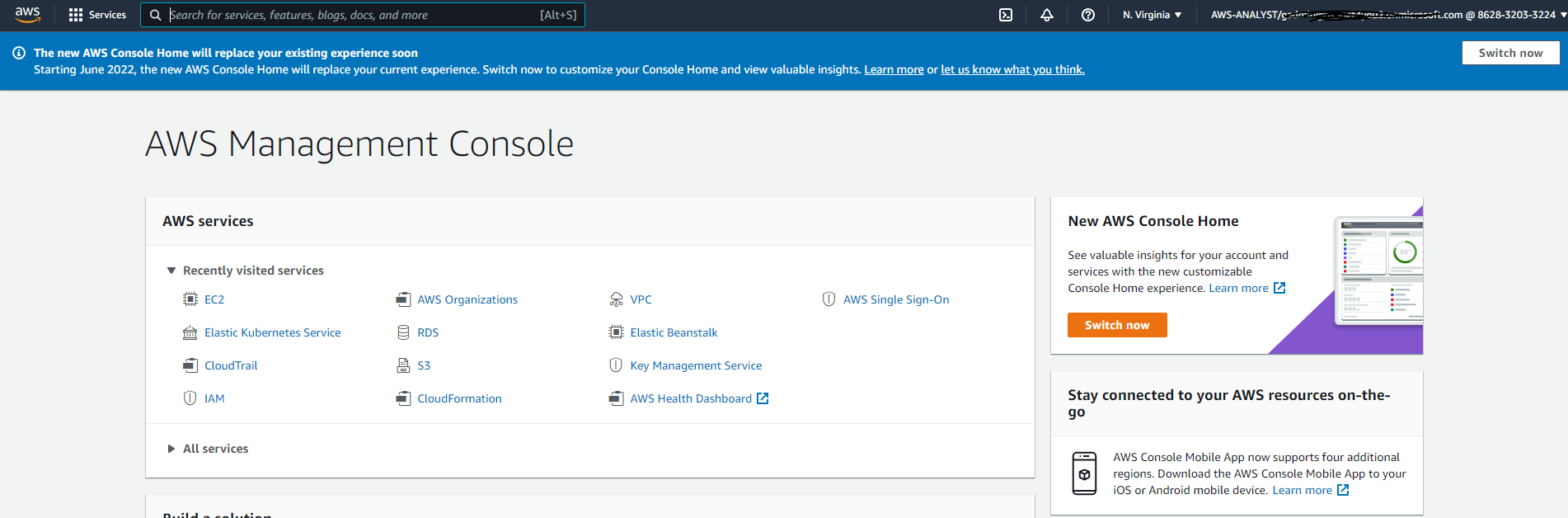Open the Services grid menu icon
The height and width of the screenshot is (518, 1568).
coord(76,15)
